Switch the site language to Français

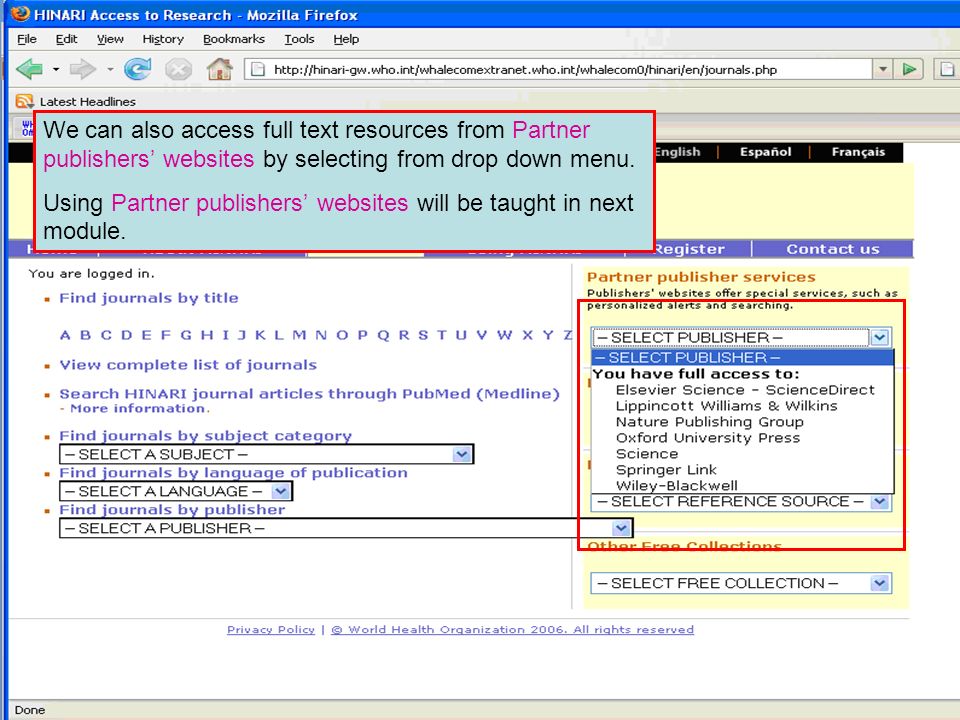tap(858, 152)
